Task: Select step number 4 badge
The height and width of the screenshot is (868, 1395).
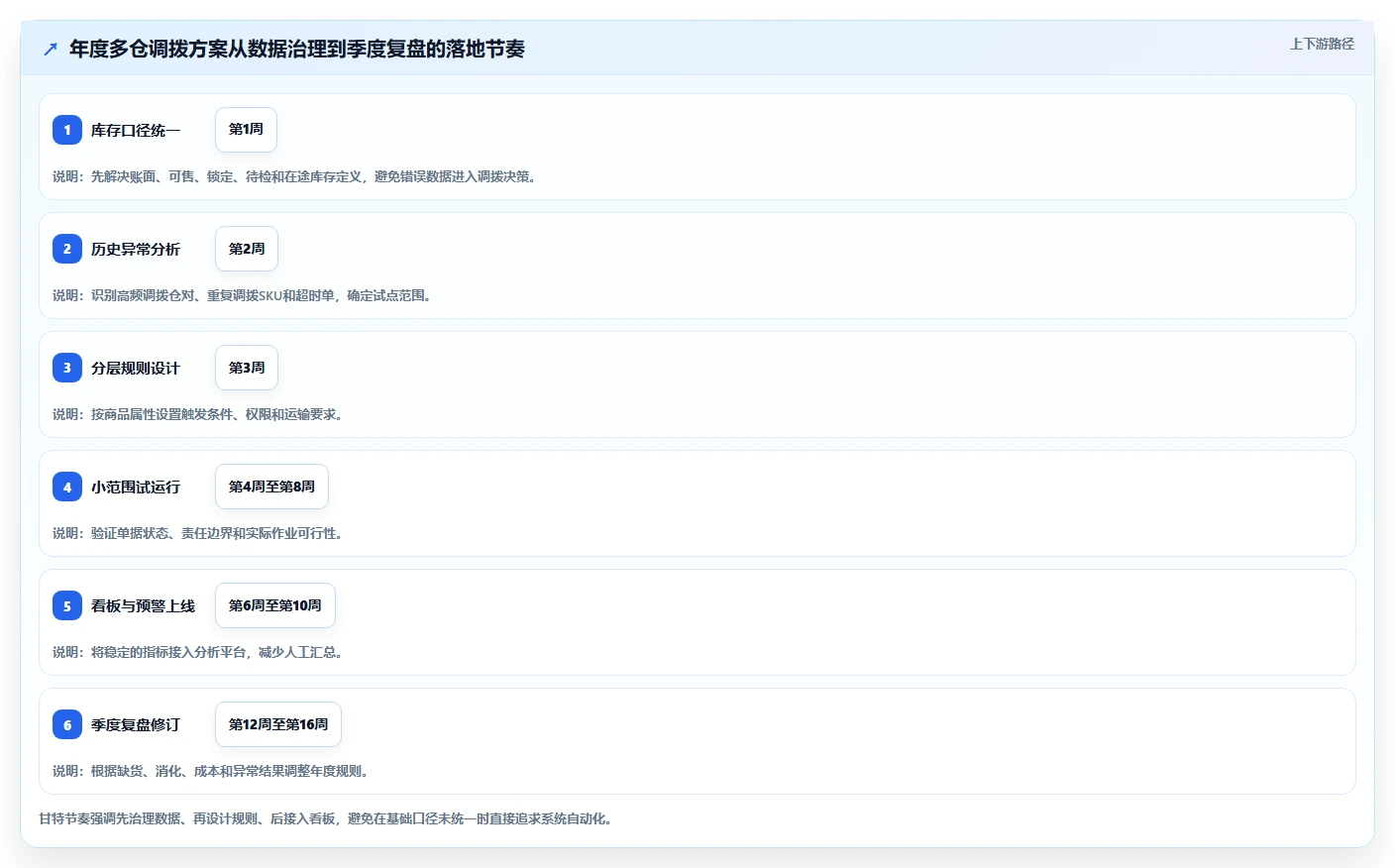Action: 67,487
